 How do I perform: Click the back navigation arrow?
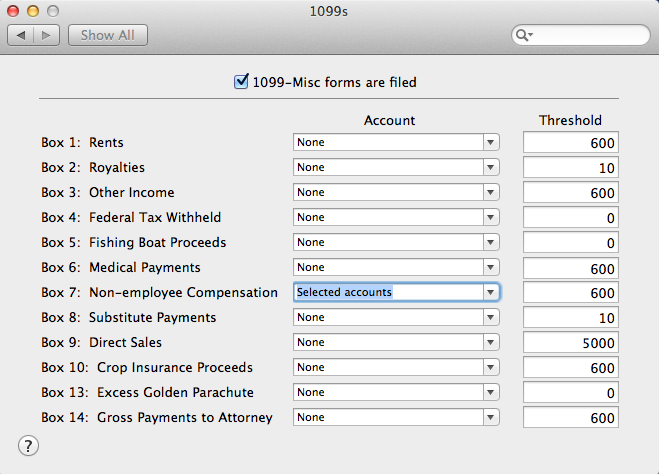tap(21, 35)
